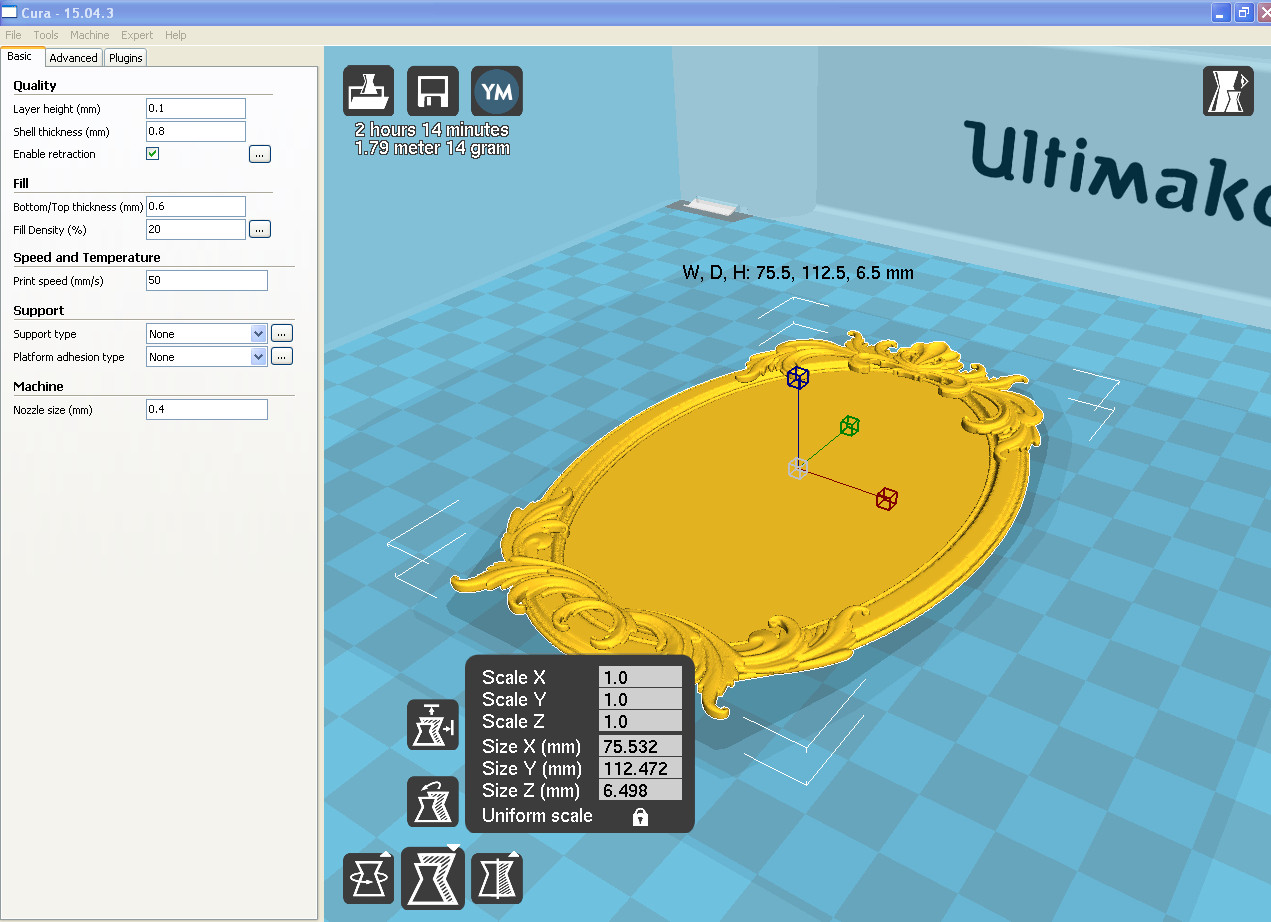Click the To max scale icon

433,725
